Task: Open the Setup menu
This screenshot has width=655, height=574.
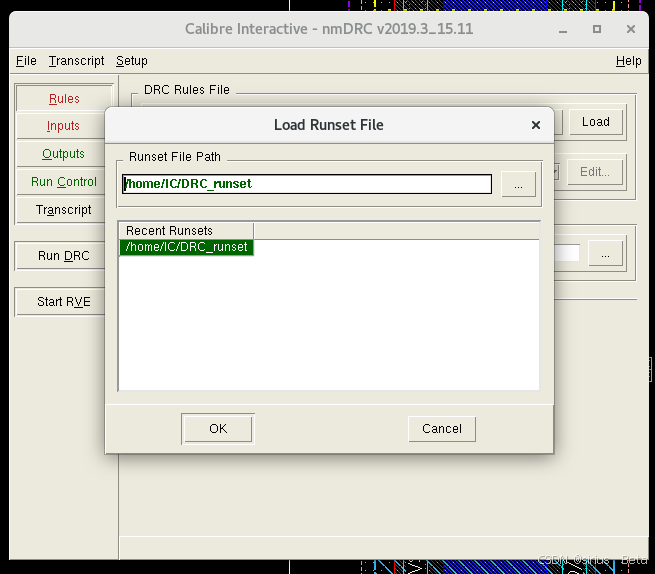Action: click(132, 61)
